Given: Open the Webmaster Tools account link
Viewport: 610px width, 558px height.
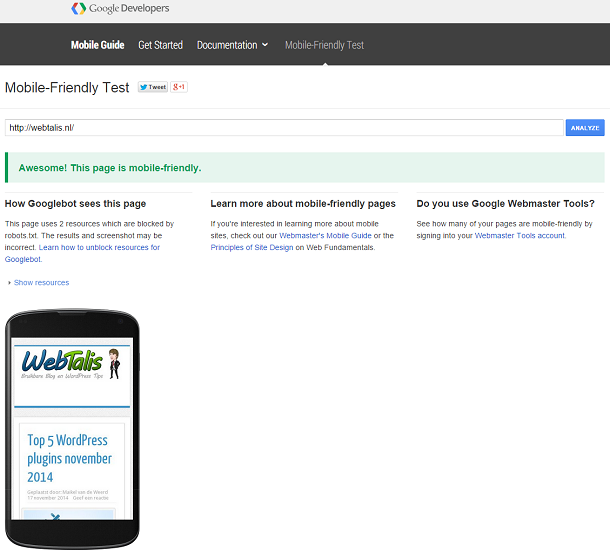Looking at the screenshot, I should pyautogui.click(x=519, y=236).
